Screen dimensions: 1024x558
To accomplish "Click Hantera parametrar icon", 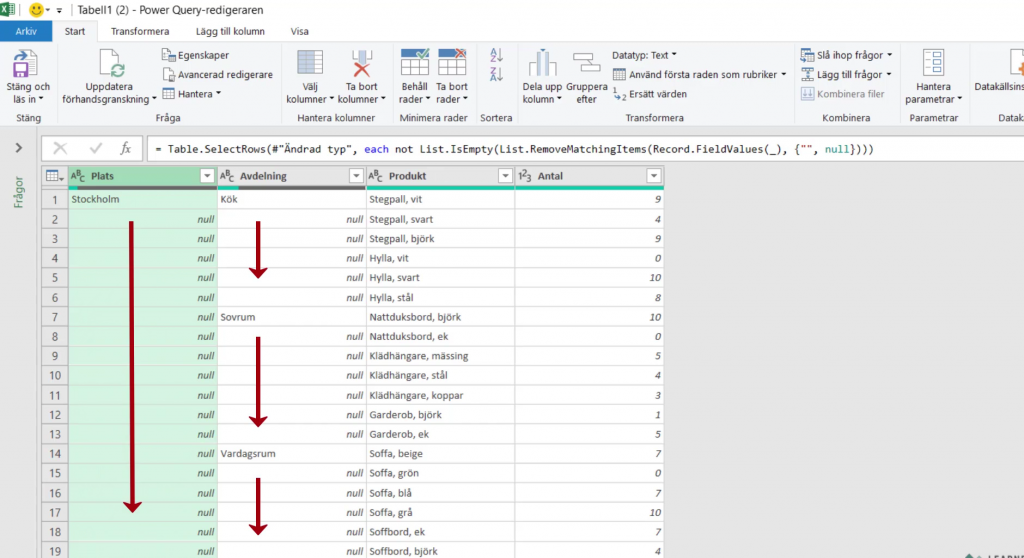I will pyautogui.click(x=933, y=63).
